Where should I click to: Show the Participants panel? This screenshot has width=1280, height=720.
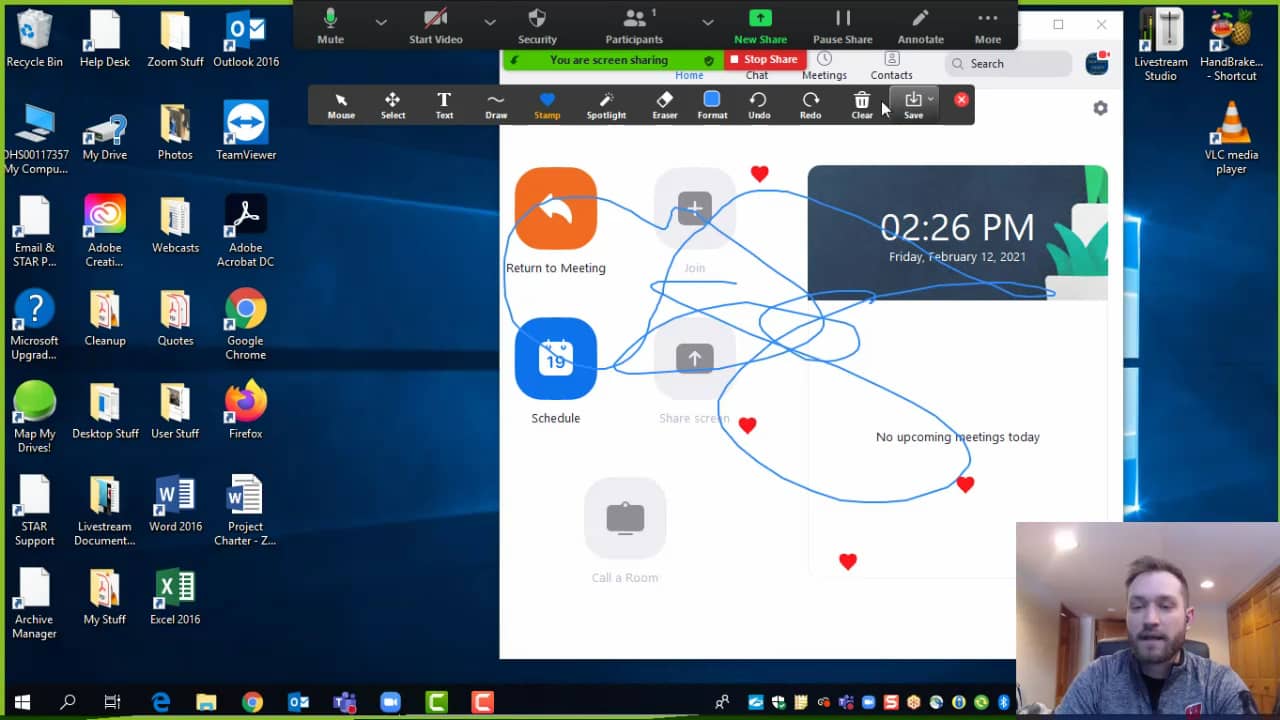634,26
